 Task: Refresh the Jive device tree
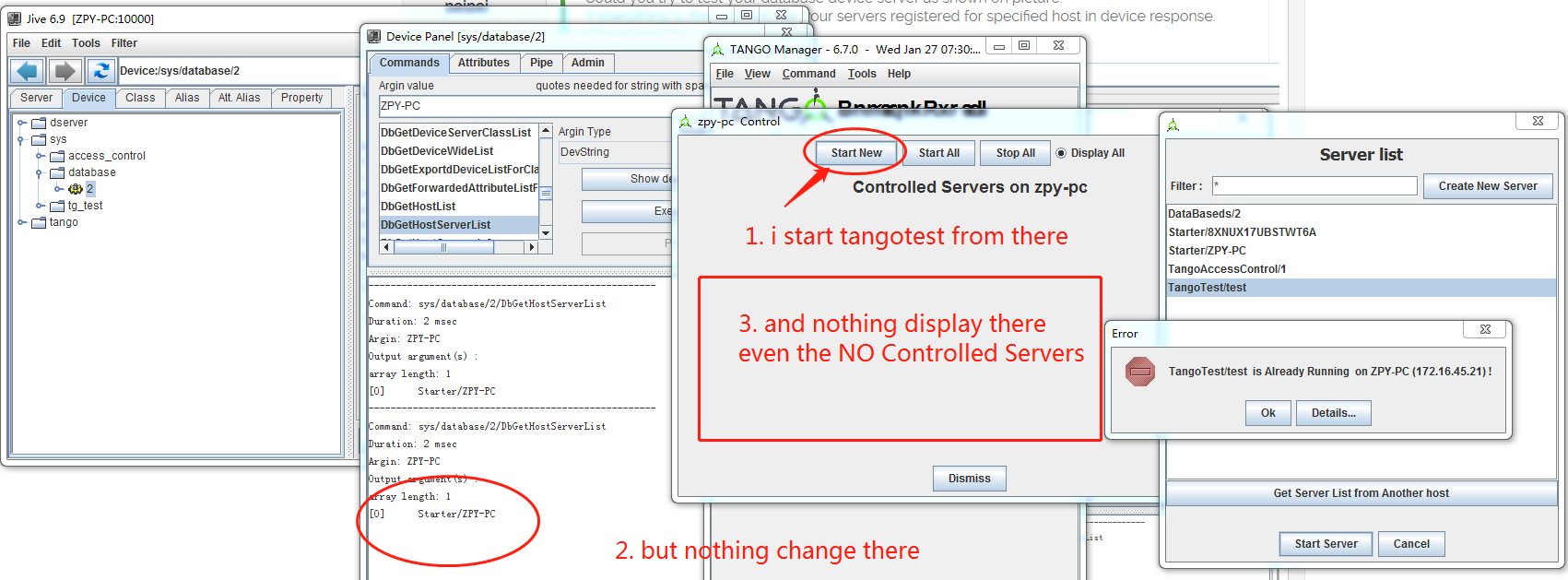(x=100, y=71)
